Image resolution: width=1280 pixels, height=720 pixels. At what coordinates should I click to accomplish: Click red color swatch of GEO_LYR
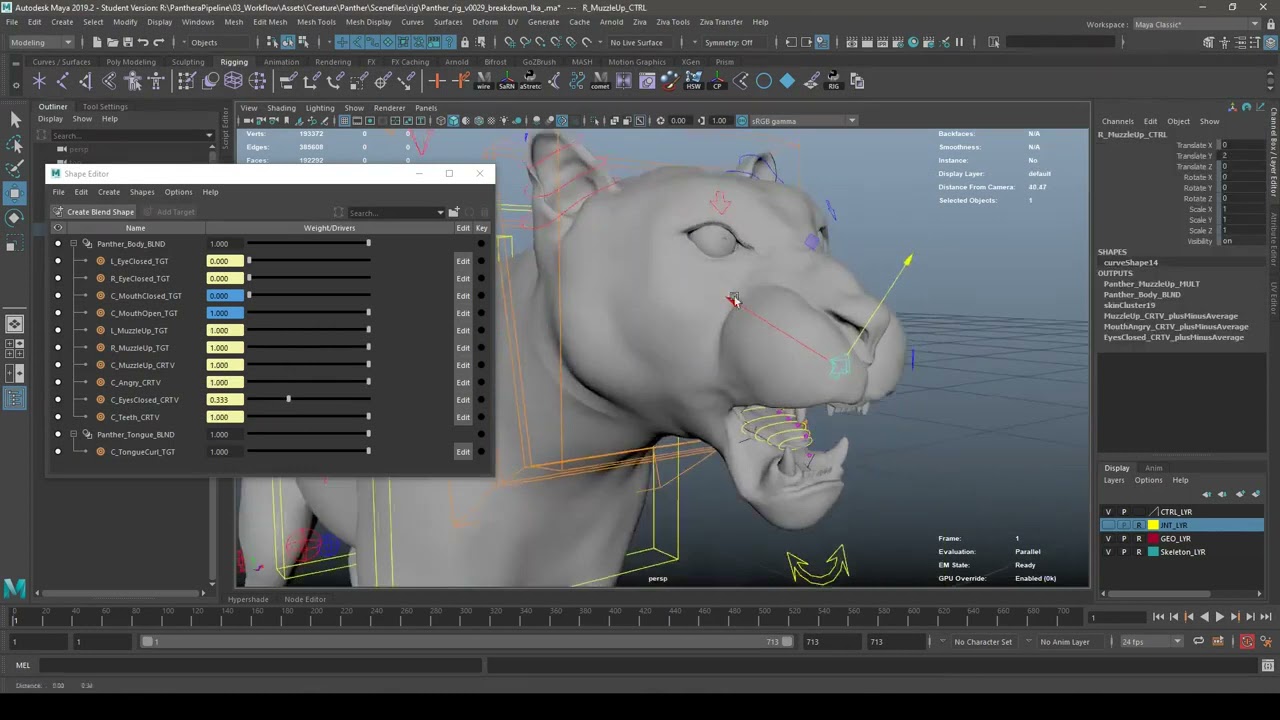click(x=1153, y=538)
